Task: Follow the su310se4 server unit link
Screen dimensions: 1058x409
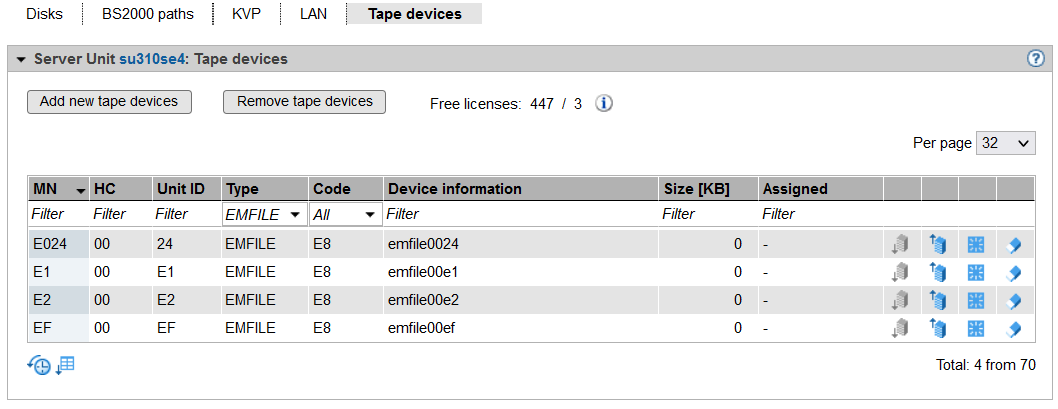Action: (x=152, y=60)
